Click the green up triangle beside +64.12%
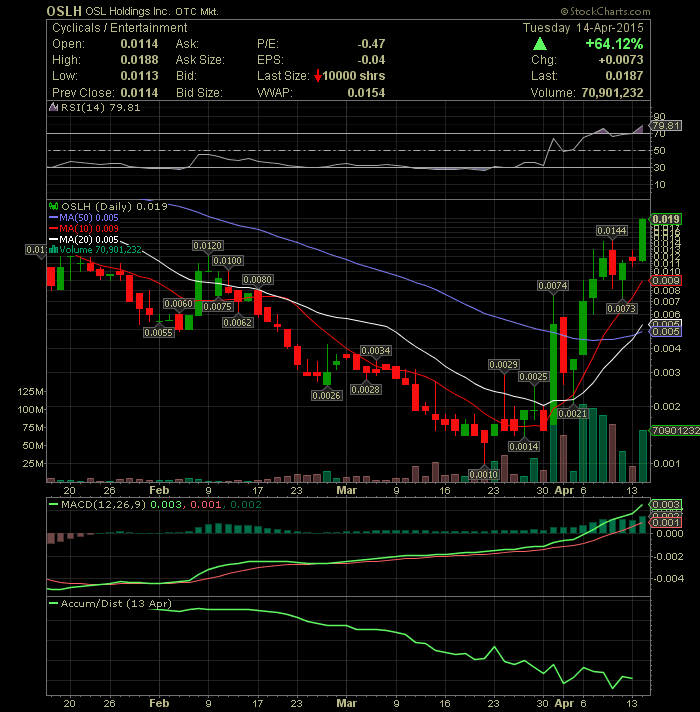Screen dimensions: 700x712 [539, 44]
